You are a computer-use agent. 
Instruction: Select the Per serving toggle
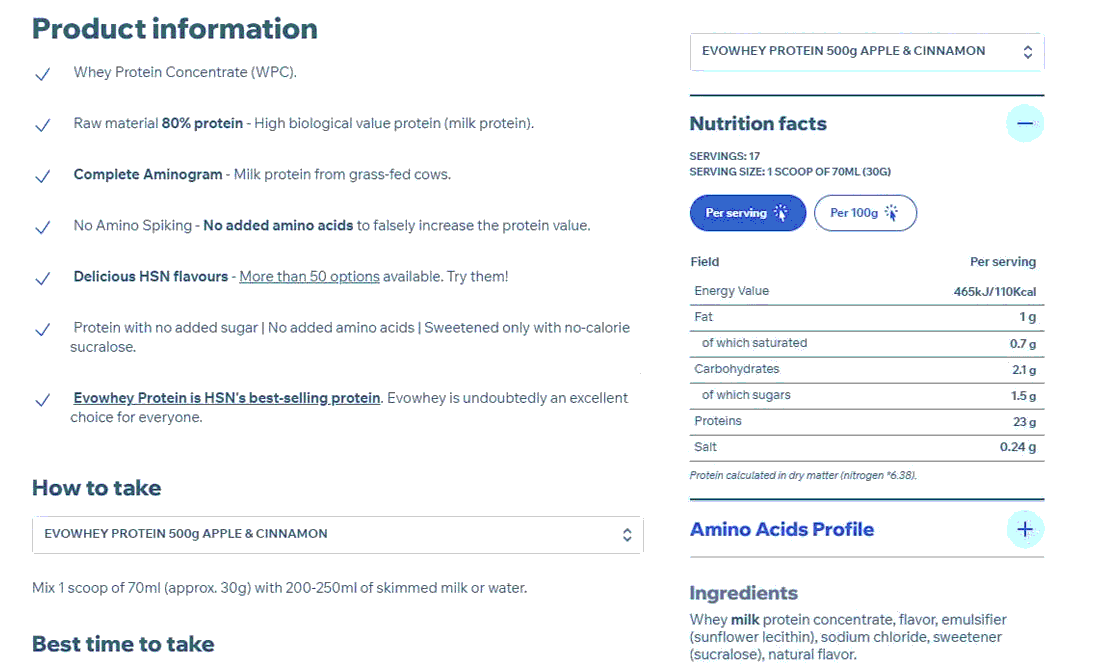(747, 213)
